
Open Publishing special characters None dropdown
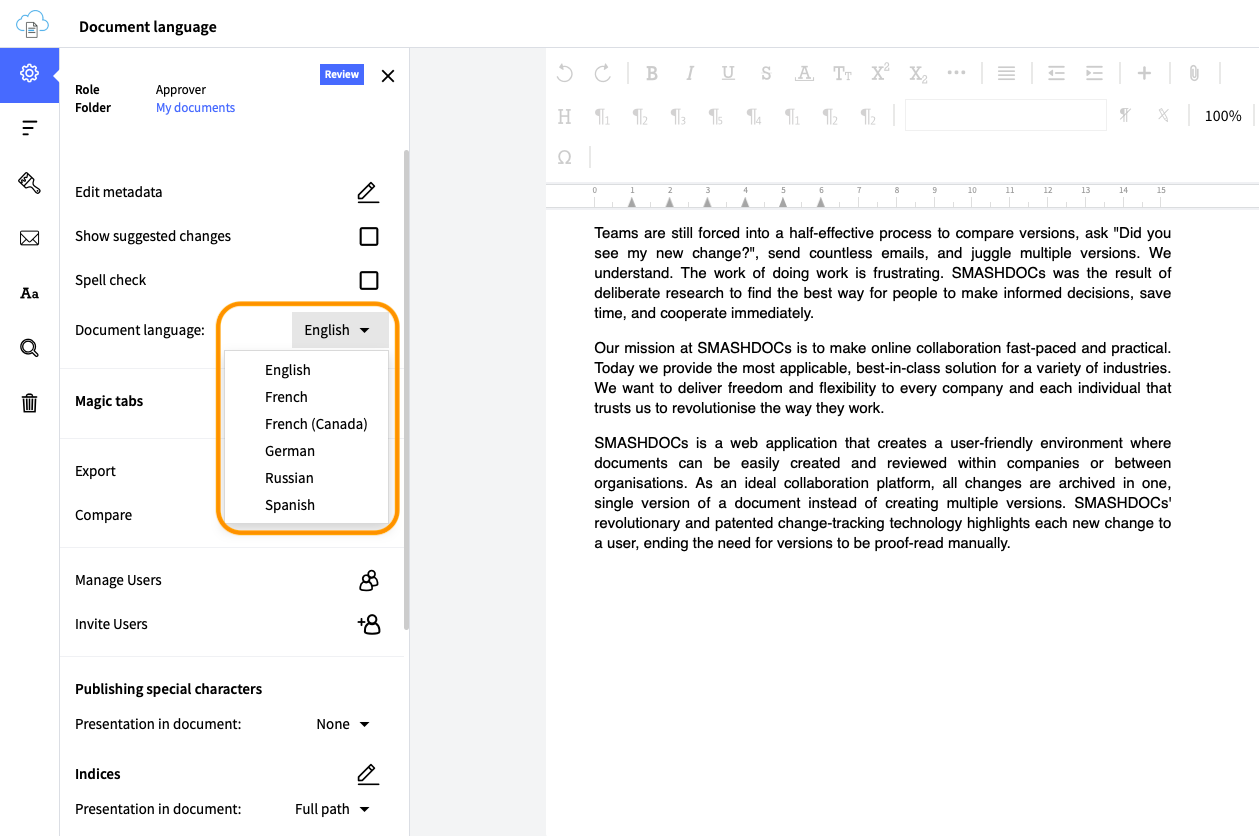[x=343, y=724]
